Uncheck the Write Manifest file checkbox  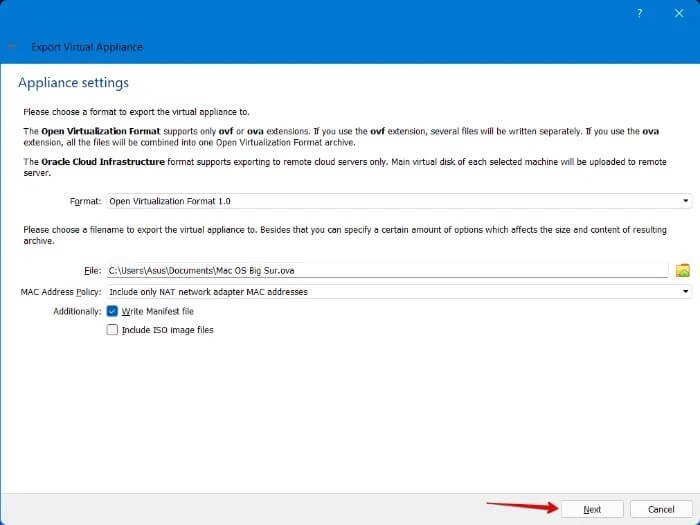[112, 311]
